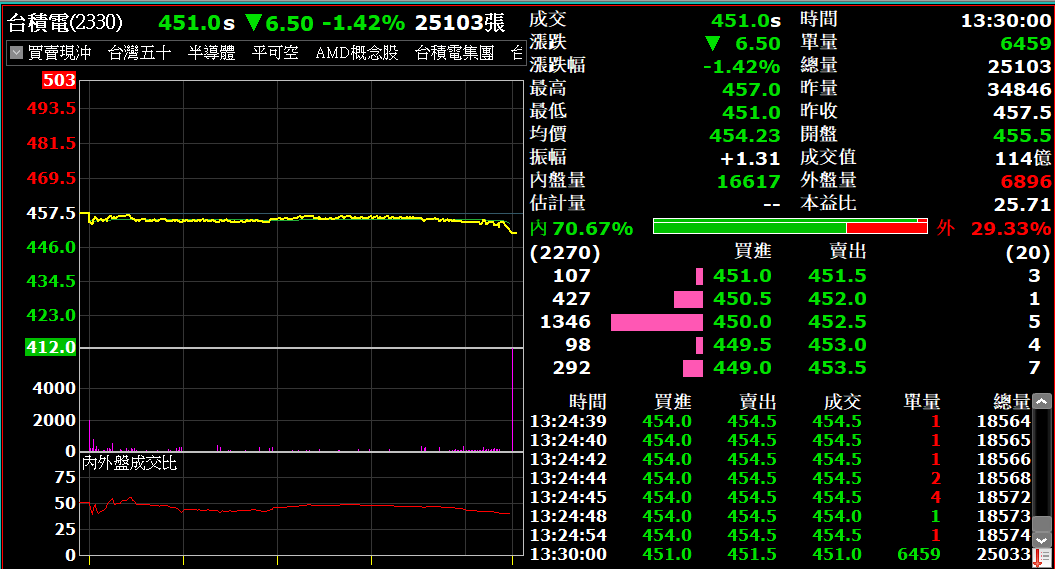Click the 昨量 value 34846
The height and width of the screenshot is (569, 1055).
click(x=1019, y=89)
